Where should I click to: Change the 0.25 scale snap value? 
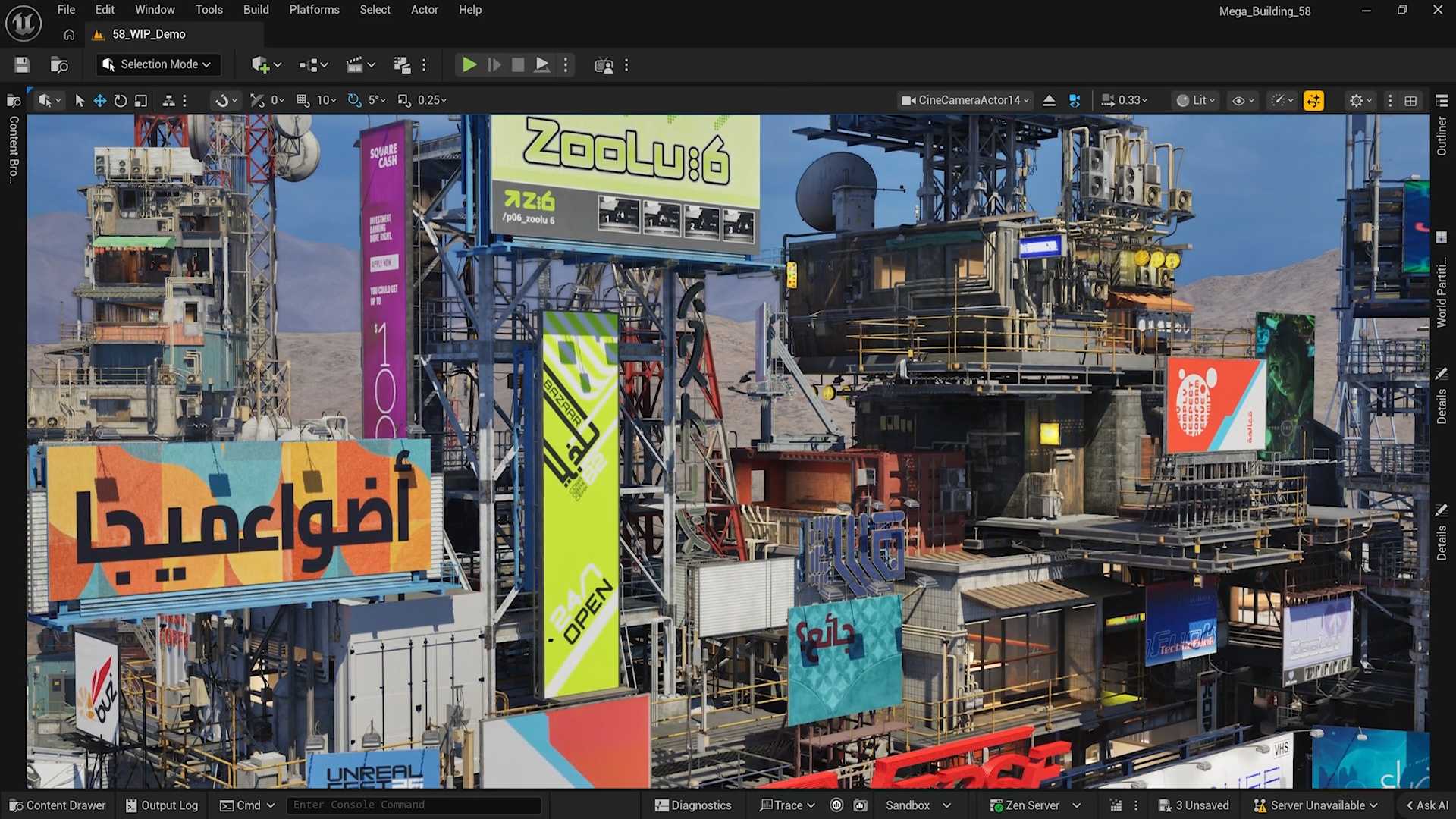[432, 100]
